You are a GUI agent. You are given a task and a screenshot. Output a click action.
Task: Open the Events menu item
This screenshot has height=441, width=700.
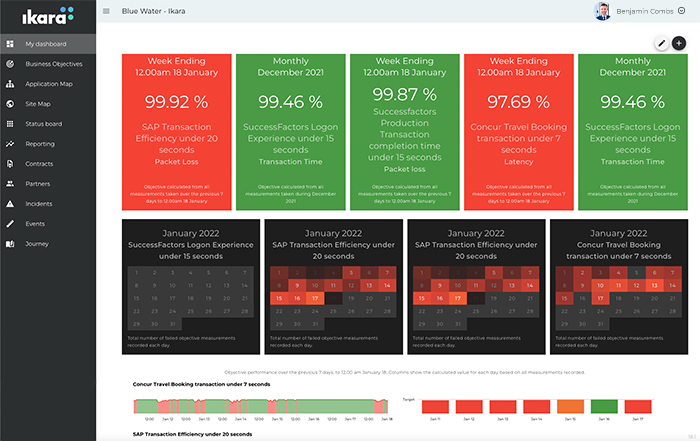pos(35,224)
